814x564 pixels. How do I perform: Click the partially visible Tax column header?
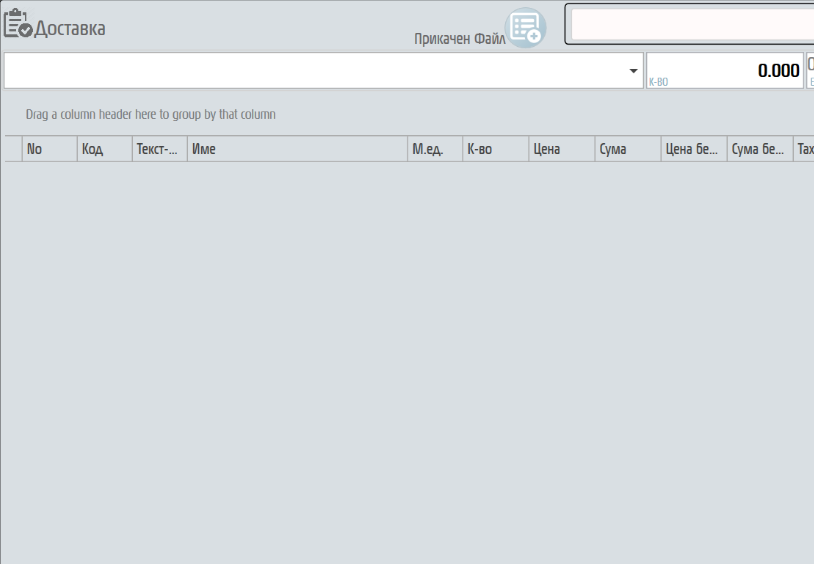(x=804, y=149)
